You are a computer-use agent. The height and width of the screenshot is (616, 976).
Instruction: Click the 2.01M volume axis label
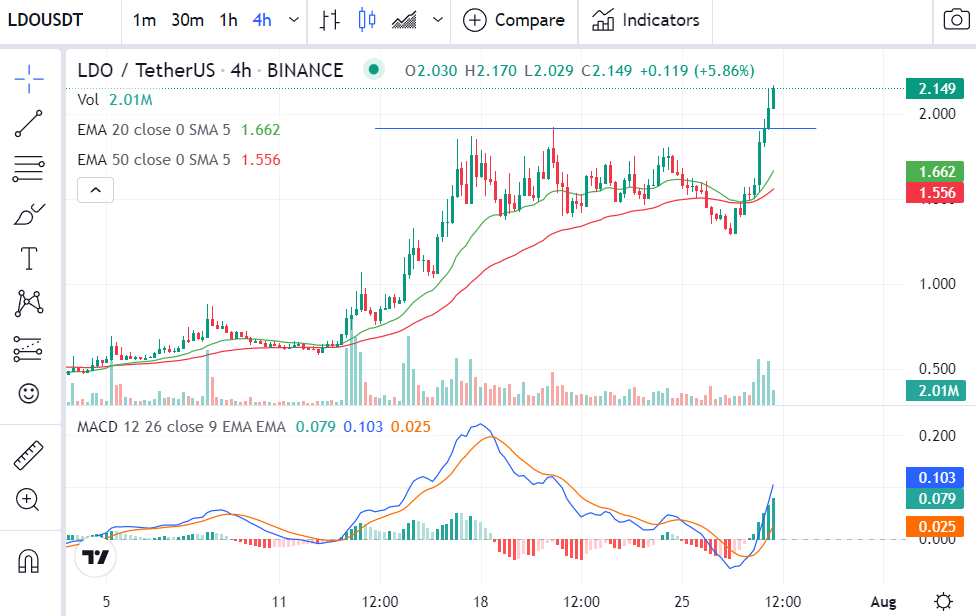935,391
